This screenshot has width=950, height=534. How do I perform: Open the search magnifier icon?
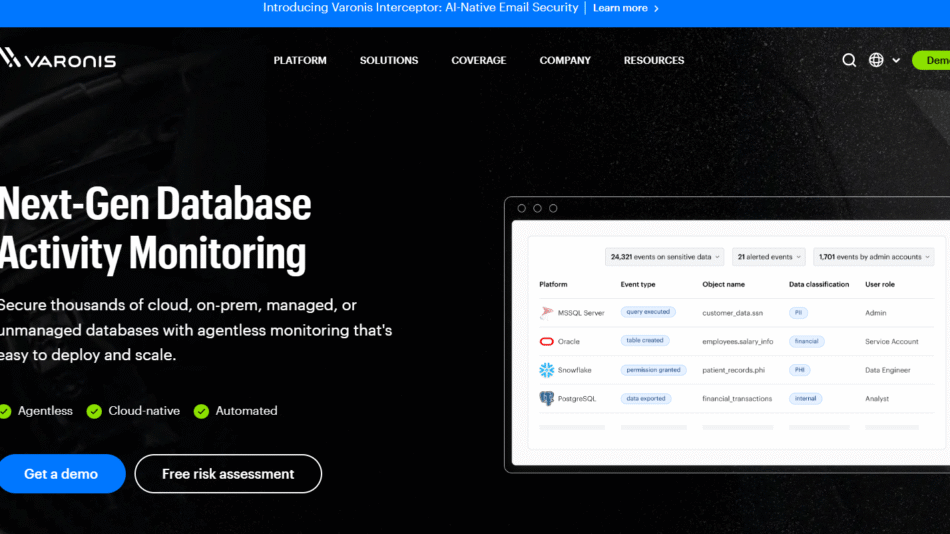[x=849, y=60]
